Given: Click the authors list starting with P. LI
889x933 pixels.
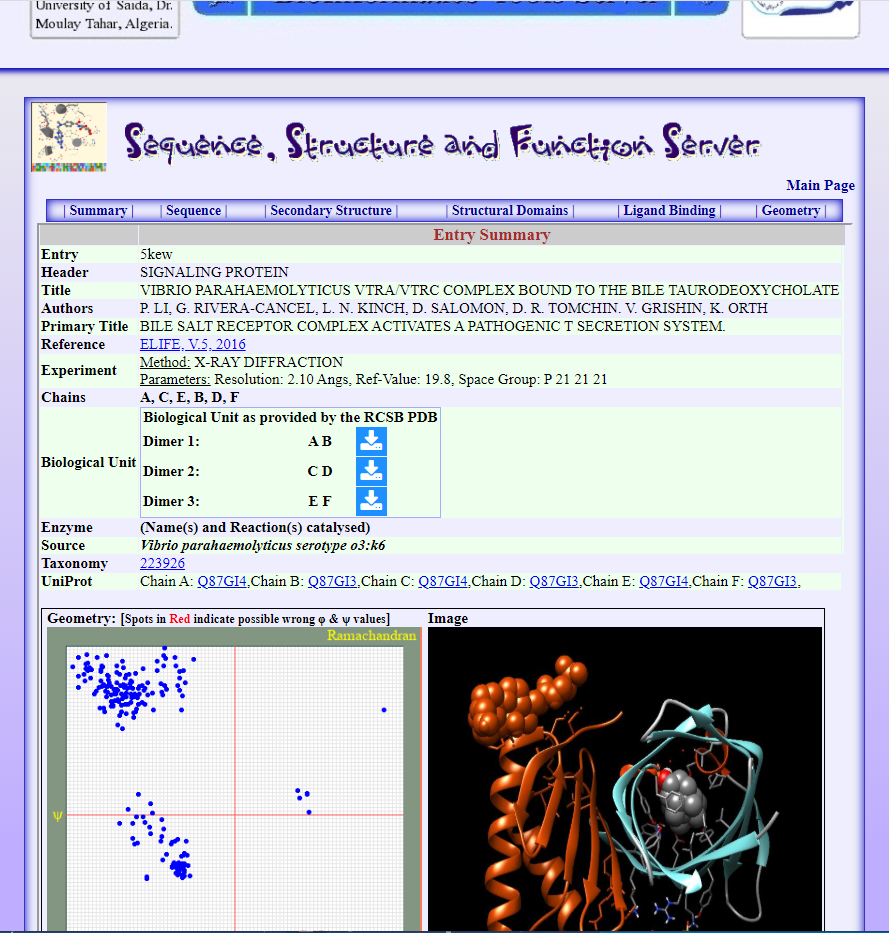Looking at the screenshot, I should click(x=453, y=308).
